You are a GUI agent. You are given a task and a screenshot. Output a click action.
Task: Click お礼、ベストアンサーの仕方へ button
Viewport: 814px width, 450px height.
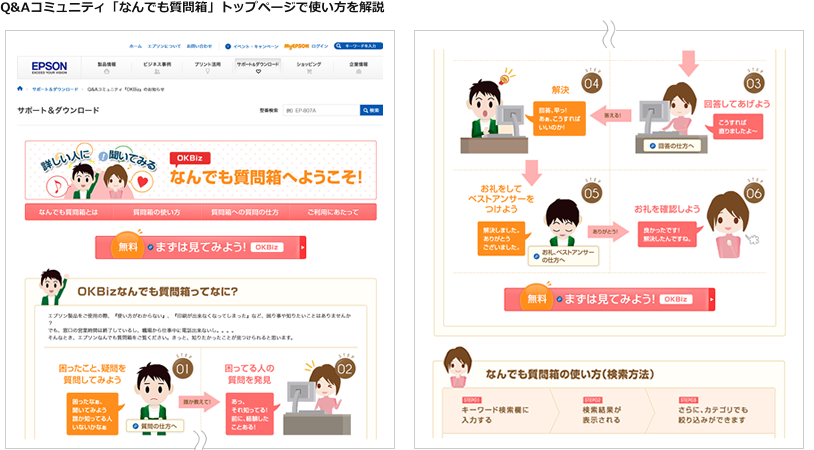click(x=564, y=256)
